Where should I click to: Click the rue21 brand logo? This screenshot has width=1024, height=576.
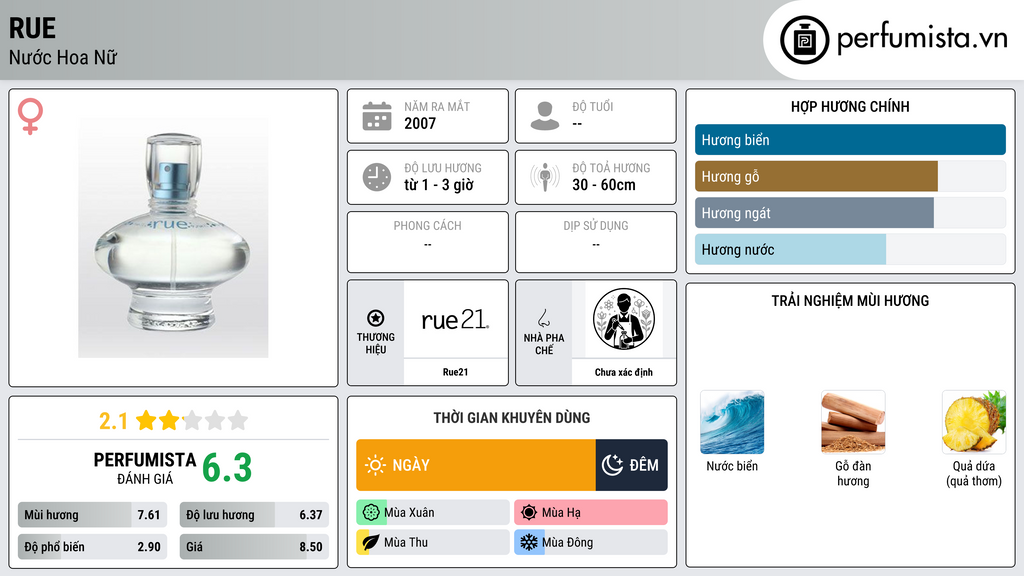tap(455, 319)
